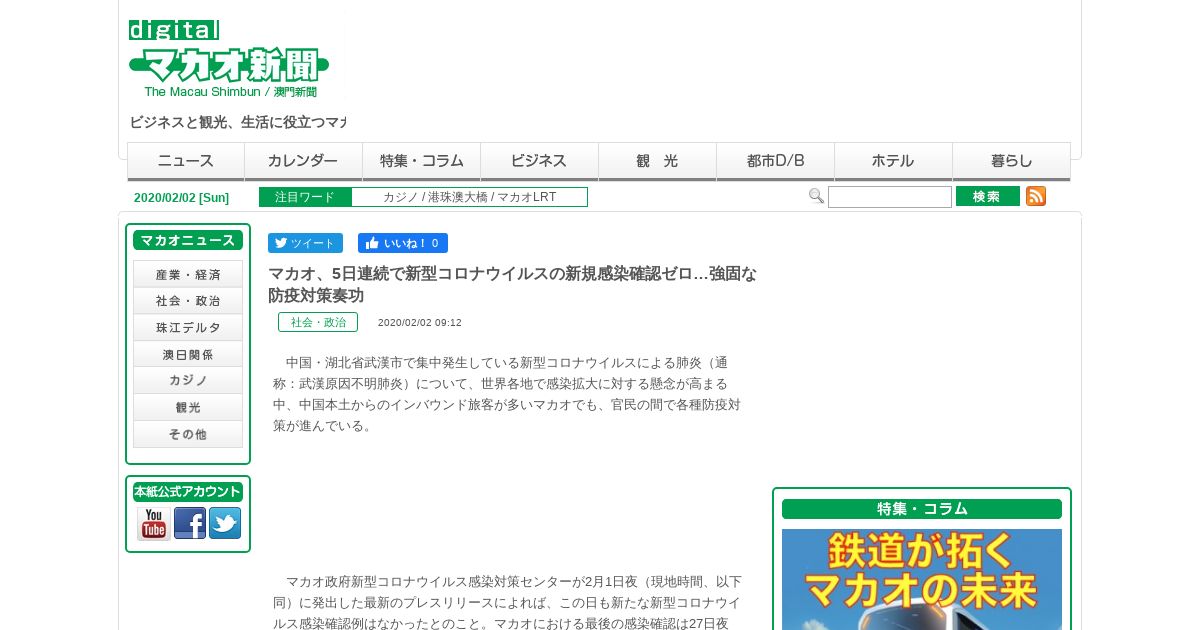Open the YouTube official account icon
This screenshot has height=630, width=1200.
[x=154, y=523]
